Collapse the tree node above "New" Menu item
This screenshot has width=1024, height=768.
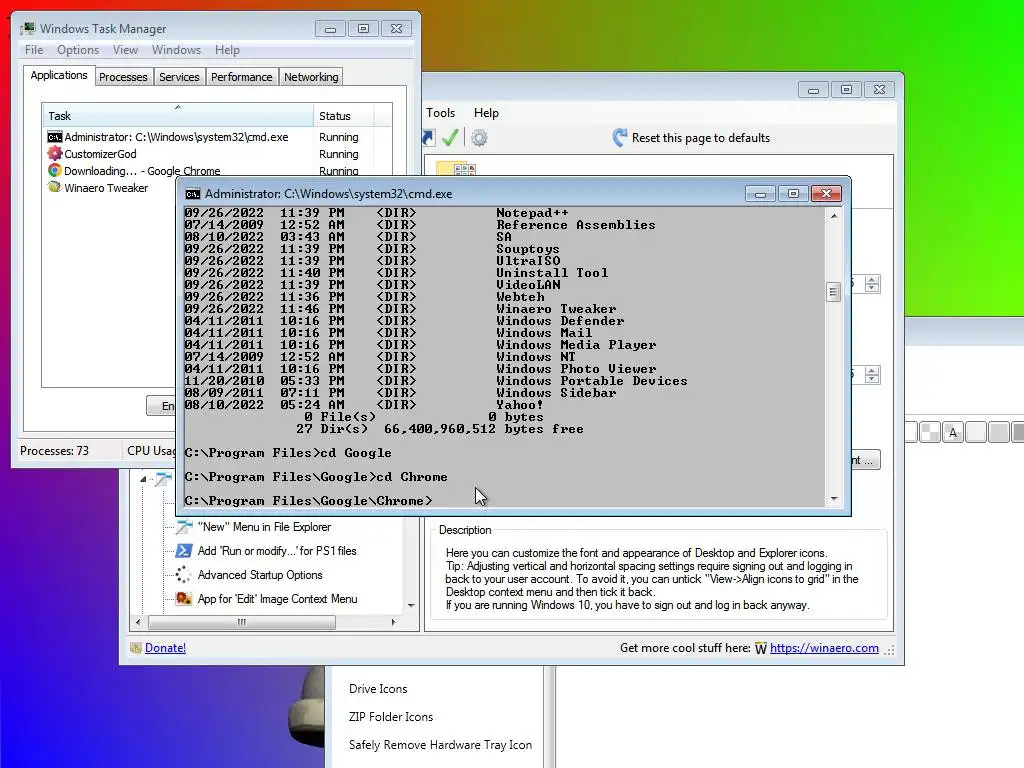pos(143,479)
